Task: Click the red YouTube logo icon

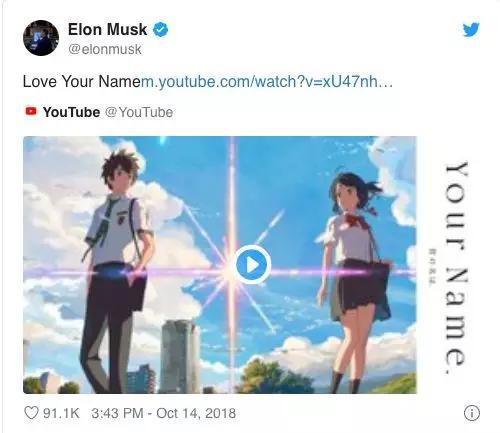Action: click(x=31, y=111)
